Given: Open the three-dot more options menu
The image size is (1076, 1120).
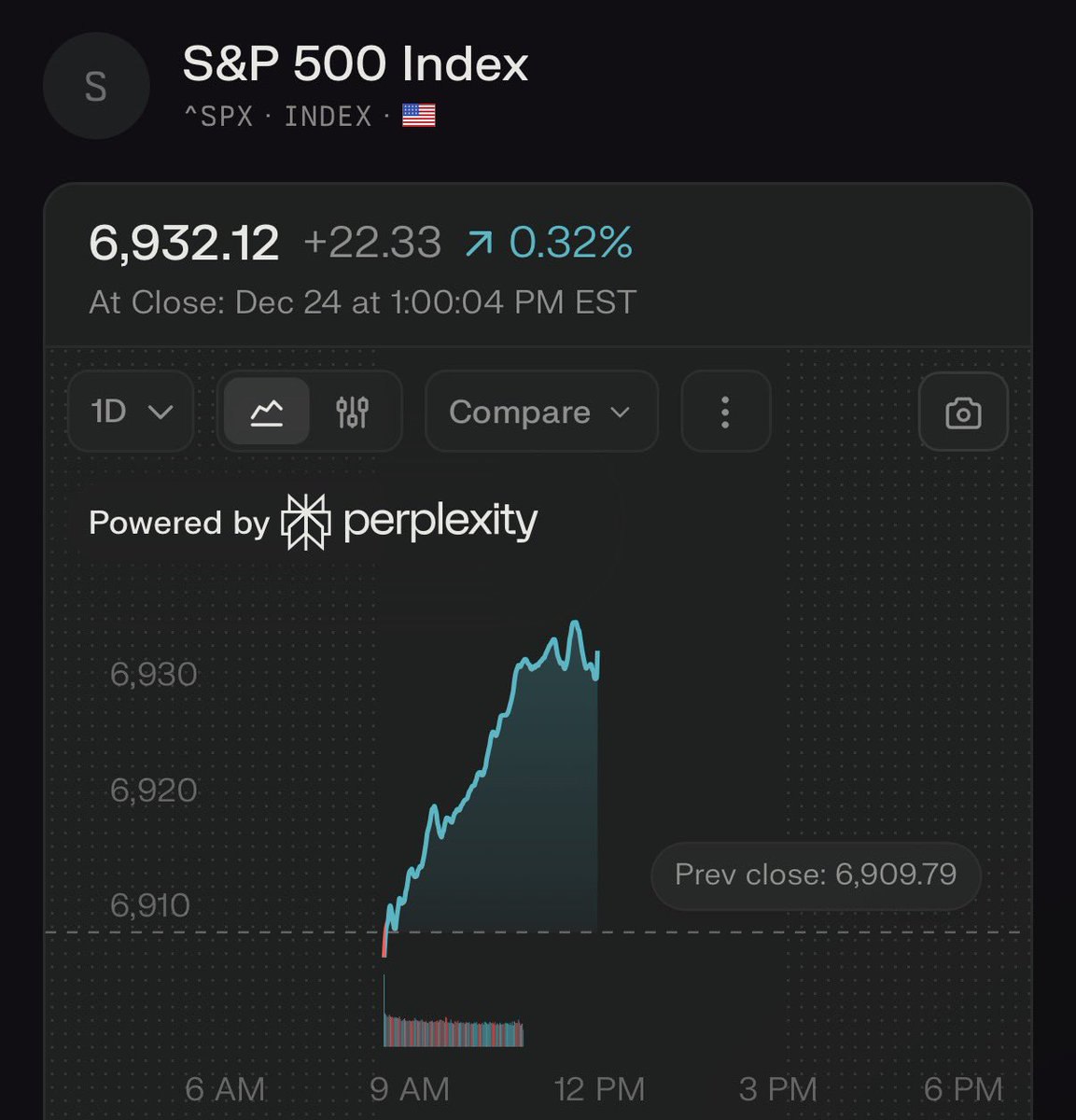Looking at the screenshot, I should [725, 412].
